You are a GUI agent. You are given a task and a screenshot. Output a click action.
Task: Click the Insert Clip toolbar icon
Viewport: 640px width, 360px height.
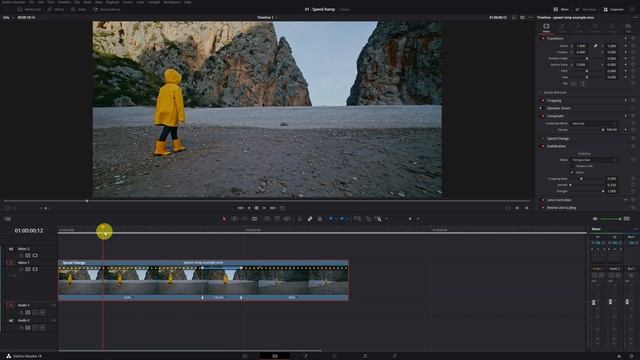(x=267, y=219)
